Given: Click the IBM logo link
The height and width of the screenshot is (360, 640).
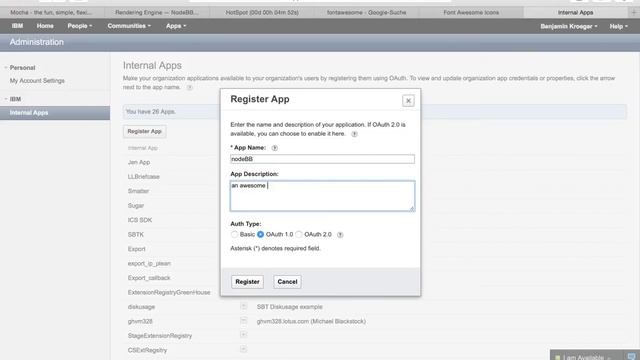Looking at the screenshot, I should pos(17,26).
